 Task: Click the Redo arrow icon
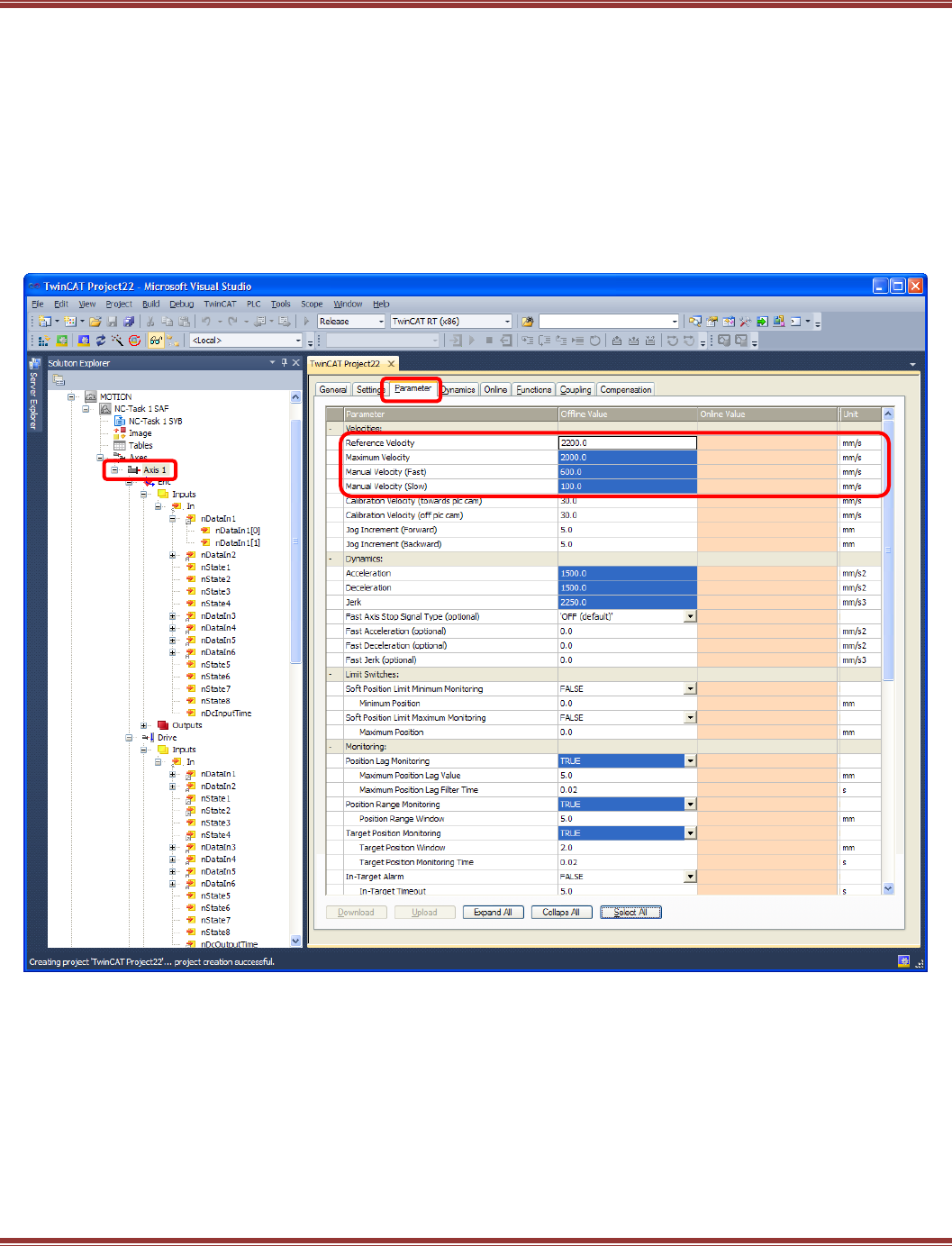pos(232,322)
